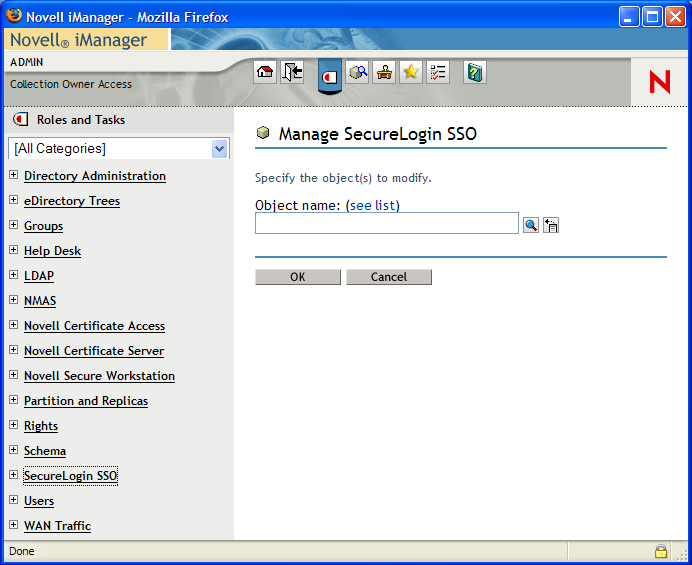Image resolution: width=692 pixels, height=565 pixels.
Task: Expand the Directory Administration role
Action: click(14, 175)
